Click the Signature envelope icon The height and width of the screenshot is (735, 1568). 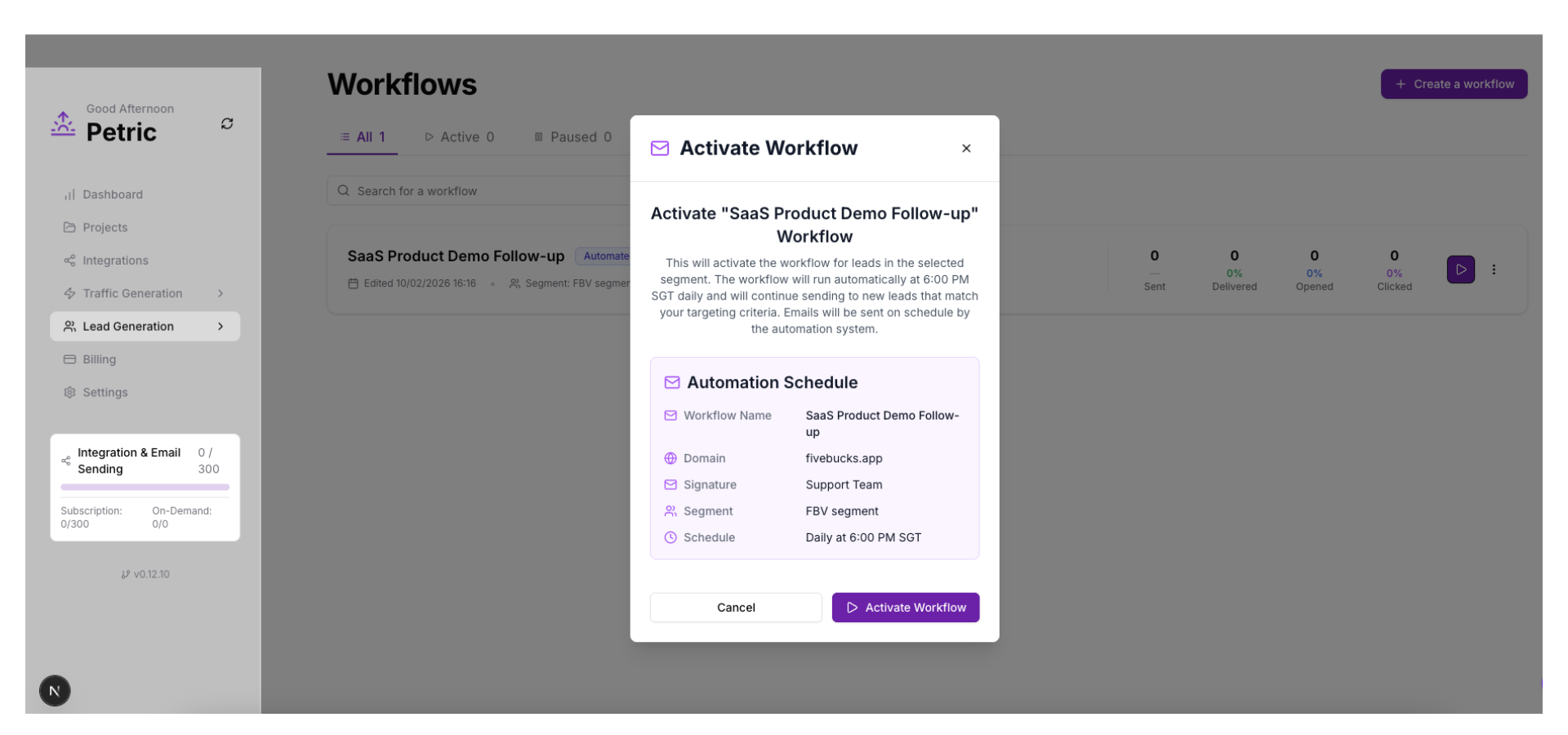(670, 484)
